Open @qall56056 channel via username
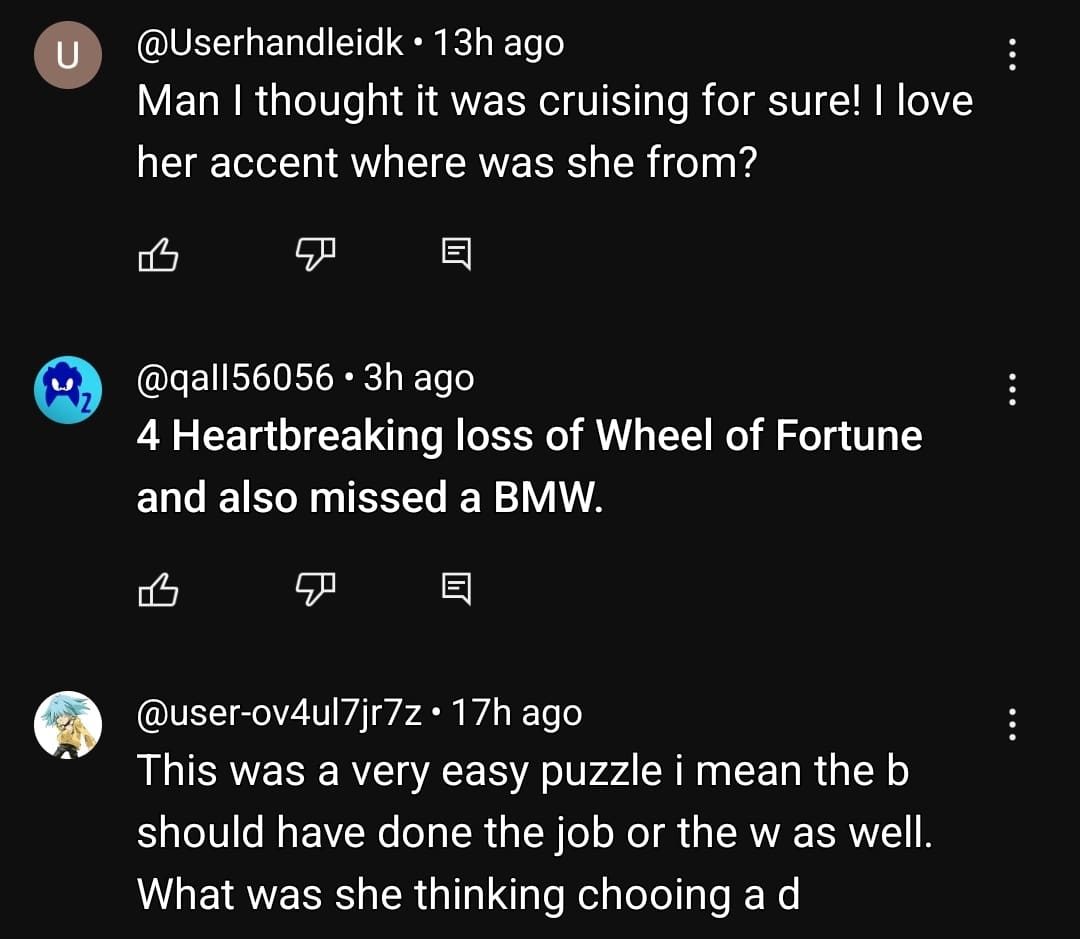The height and width of the screenshot is (939, 1080). tap(235, 377)
